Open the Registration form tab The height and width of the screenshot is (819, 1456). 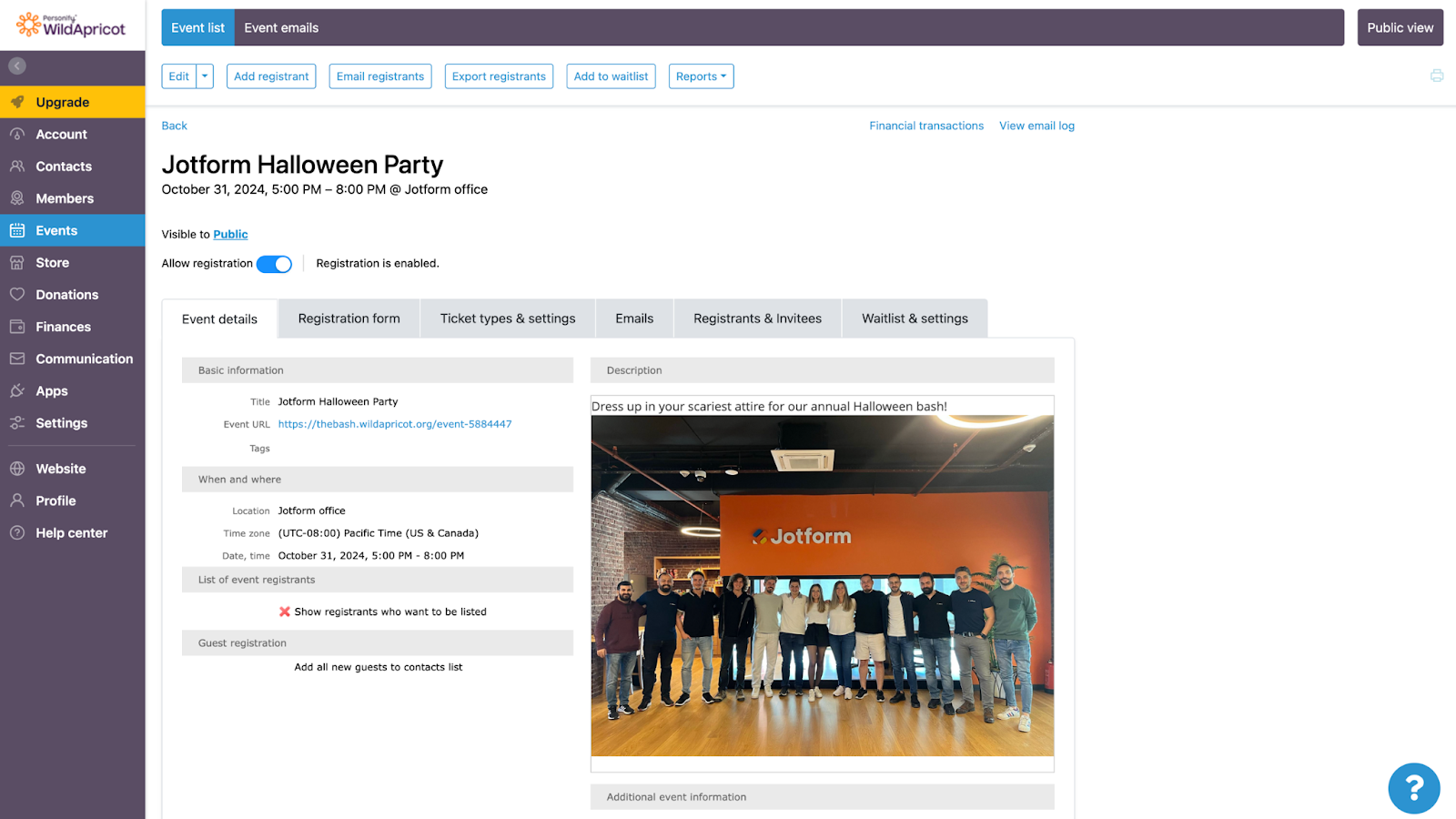click(349, 318)
